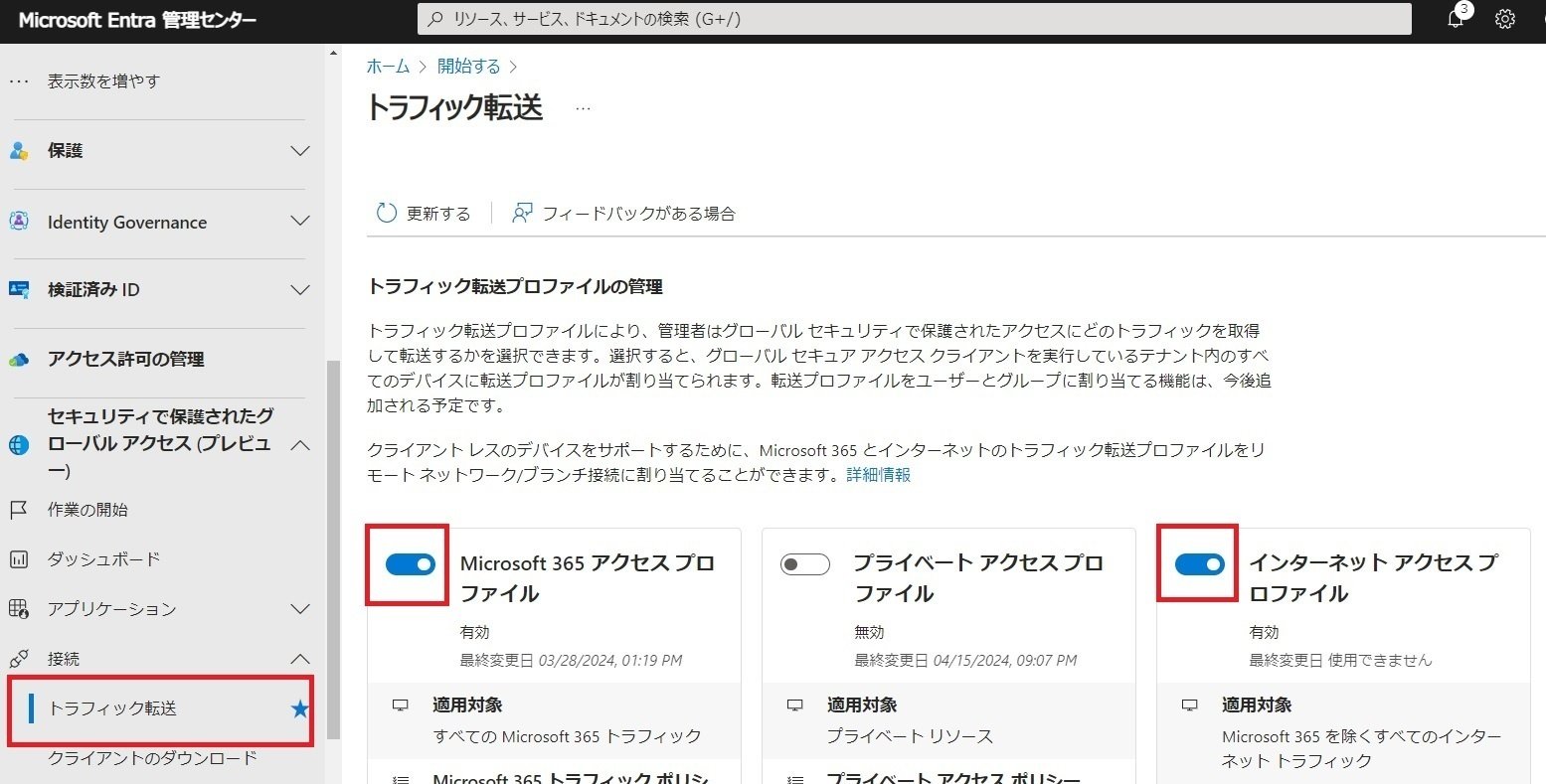
Task: Click the date 04/15/2024, 09:07 PM
Action: (1005, 661)
